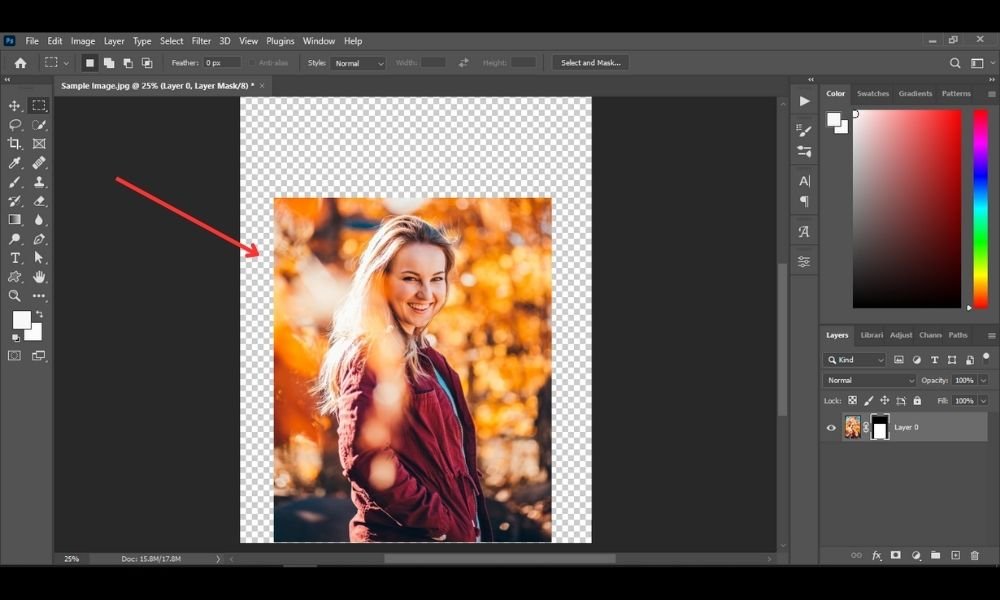Open the Kind layer filter dropdown
Screen dimensions: 1000x600
coord(855,360)
